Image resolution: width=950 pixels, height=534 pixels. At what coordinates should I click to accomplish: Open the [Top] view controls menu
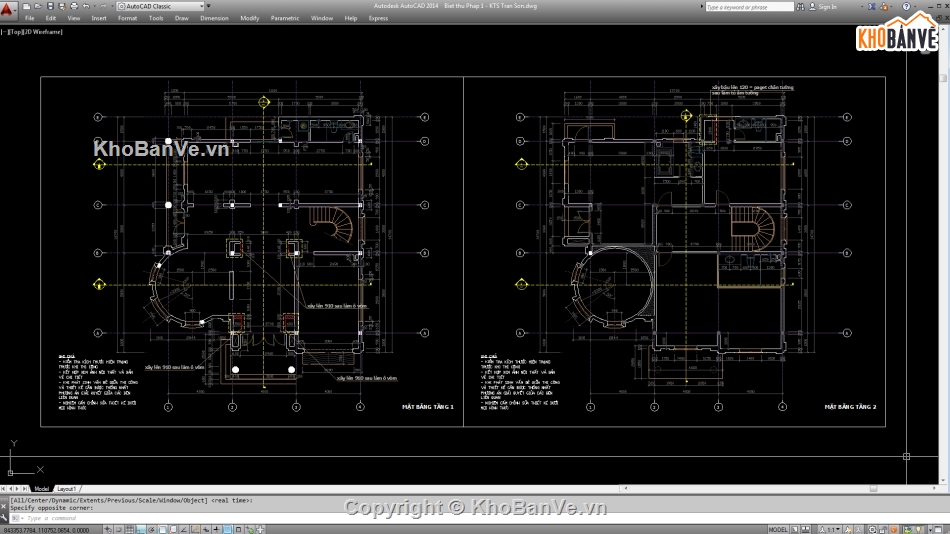(x=15, y=32)
